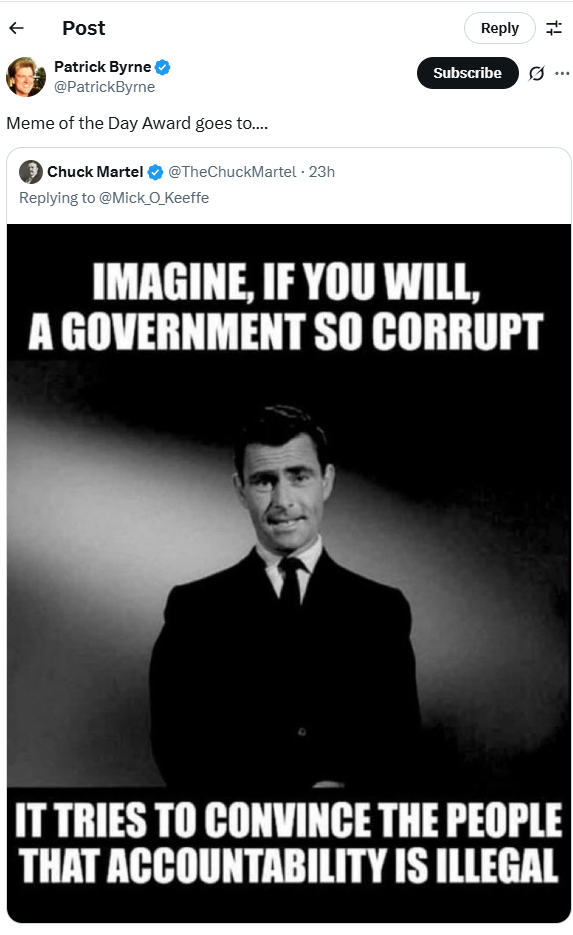Open the Patrick Byrne display name link
Viewport: 573px width, 935px height.
pos(103,67)
